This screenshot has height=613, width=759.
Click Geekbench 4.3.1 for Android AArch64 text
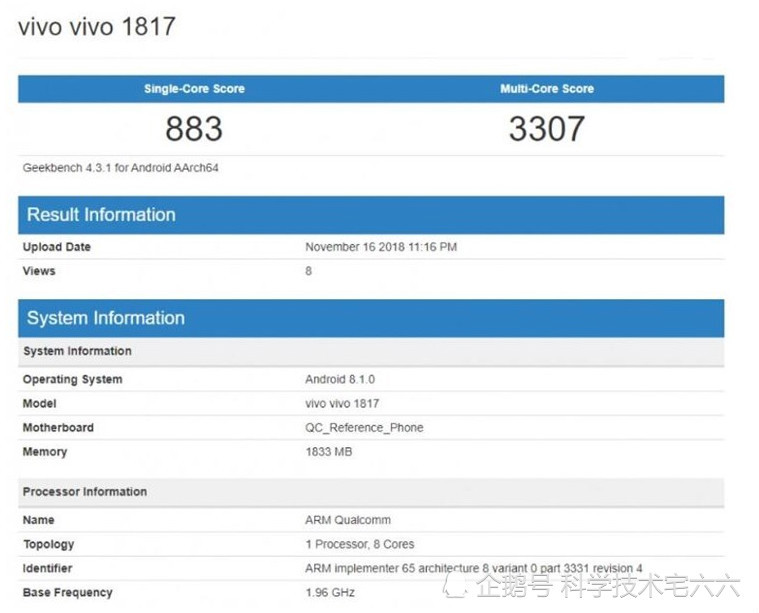(x=121, y=168)
